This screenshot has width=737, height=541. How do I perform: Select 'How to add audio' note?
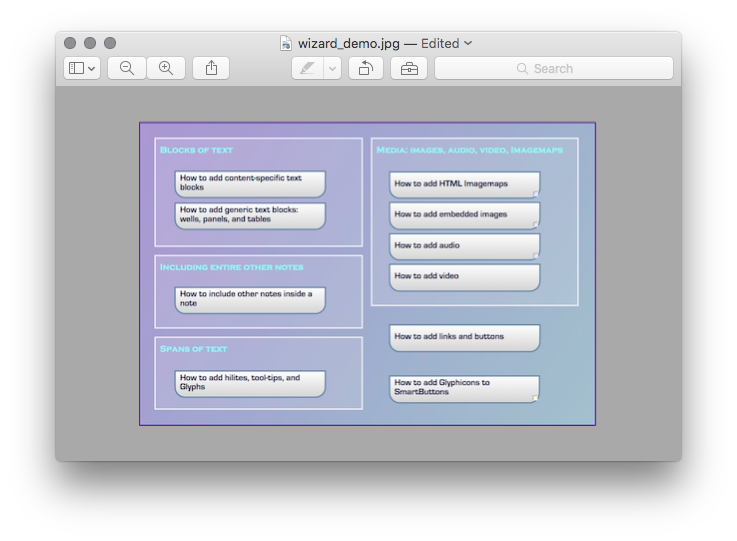(464, 246)
